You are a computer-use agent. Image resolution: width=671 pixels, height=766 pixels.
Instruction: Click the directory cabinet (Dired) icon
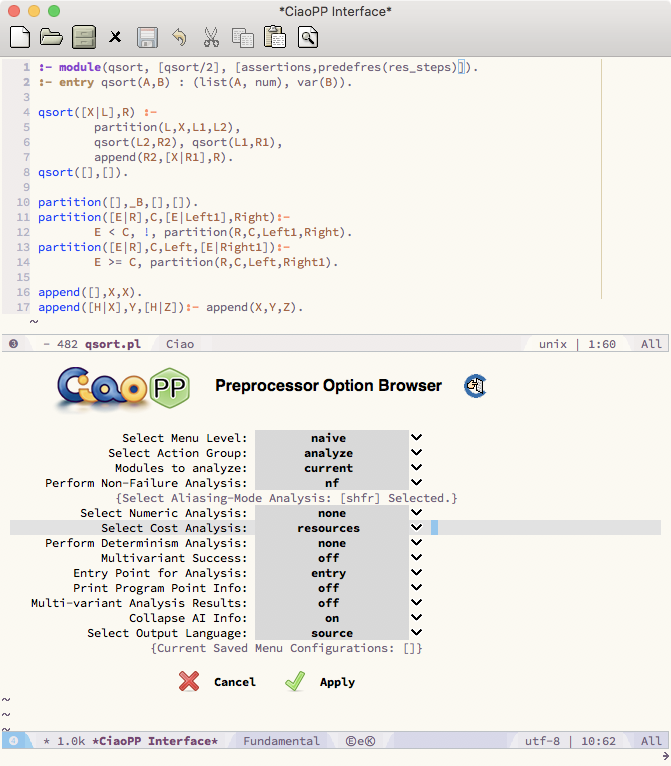click(x=84, y=38)
